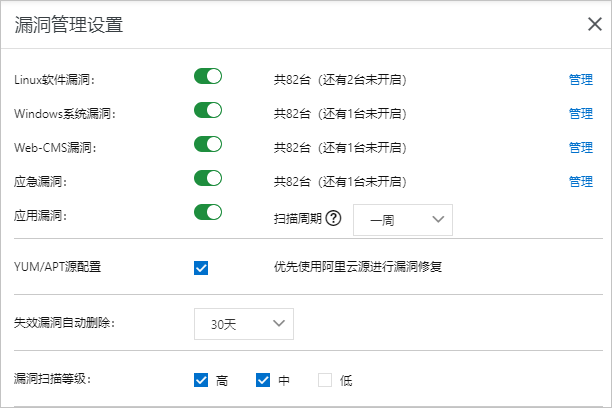The width and height of the screenshot is (612, 408).
Task: Uncheck the 中 scan level checkbox
Action: point(263,380)
